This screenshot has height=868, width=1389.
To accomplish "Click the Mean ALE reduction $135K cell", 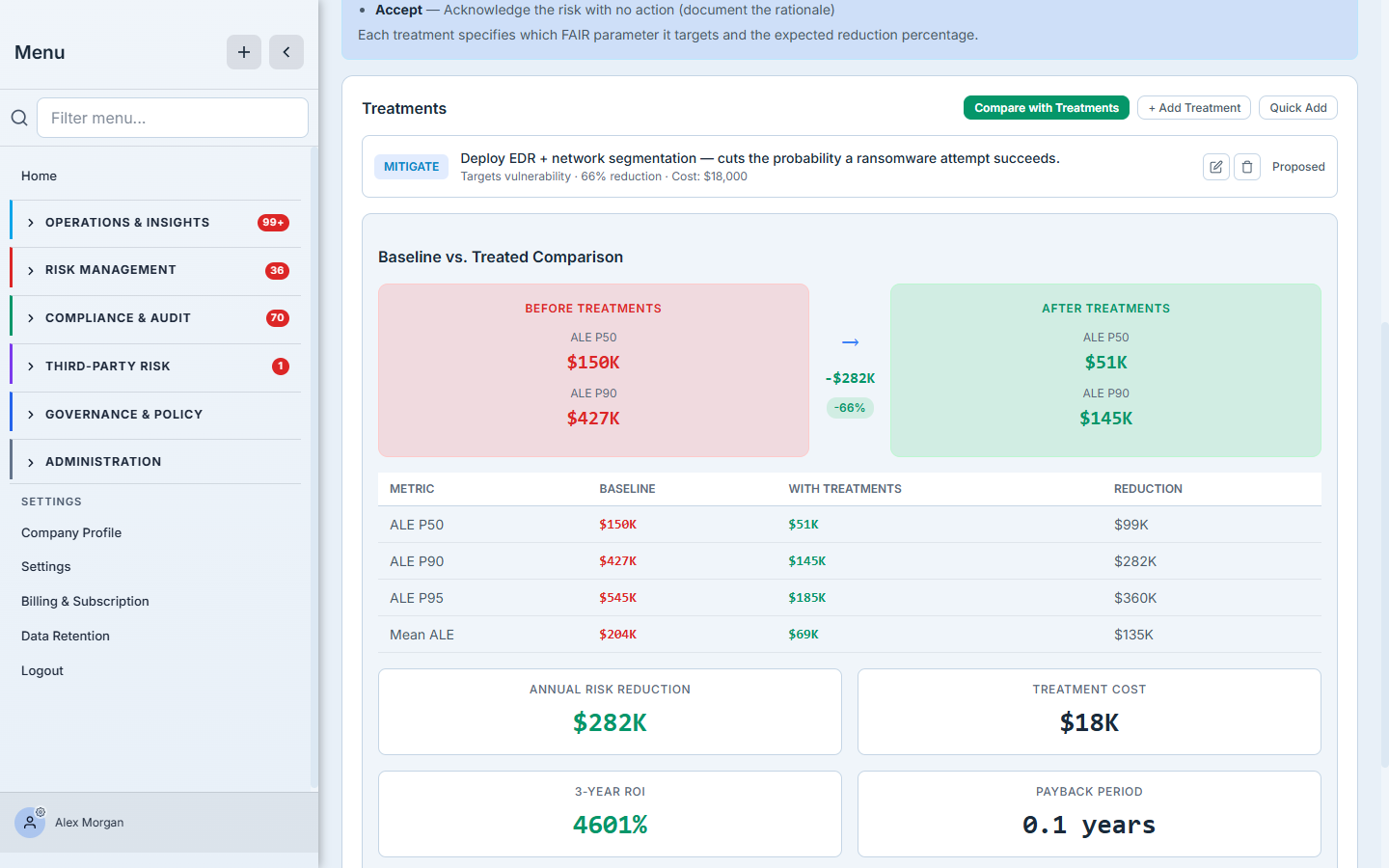I will (x=1133, y=635).
